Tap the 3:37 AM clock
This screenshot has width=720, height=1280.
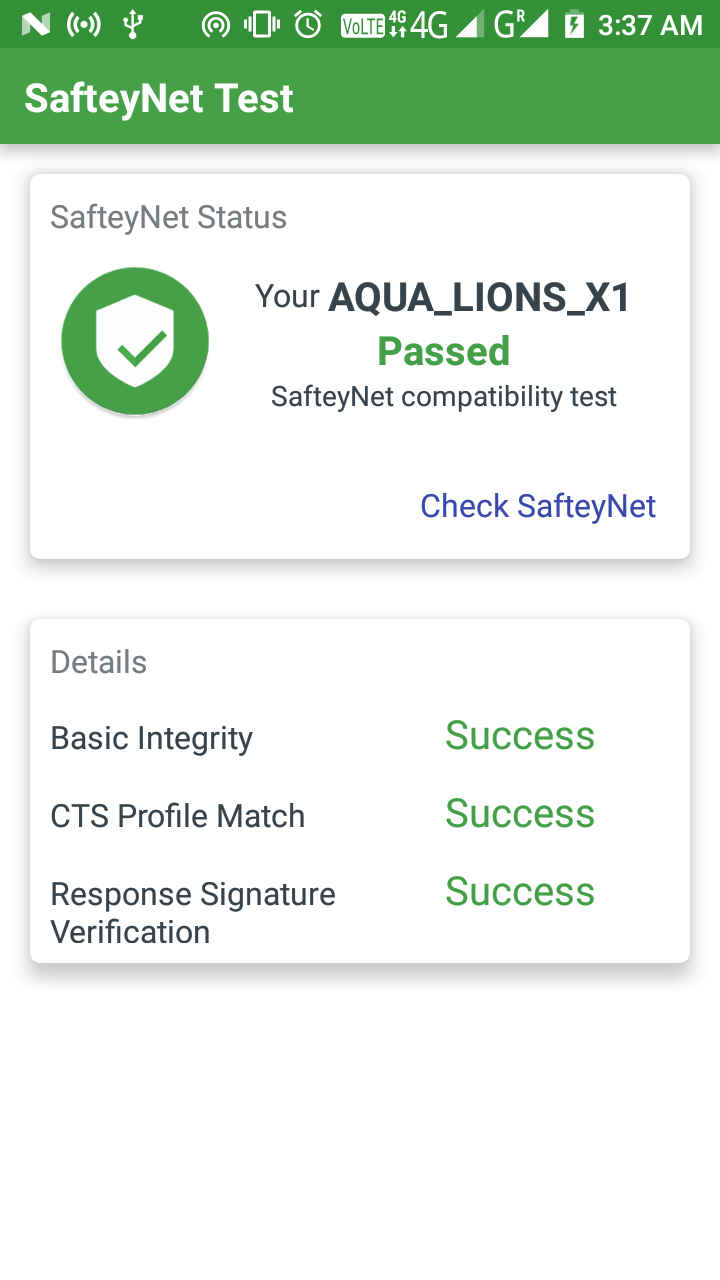coord(650,25)
